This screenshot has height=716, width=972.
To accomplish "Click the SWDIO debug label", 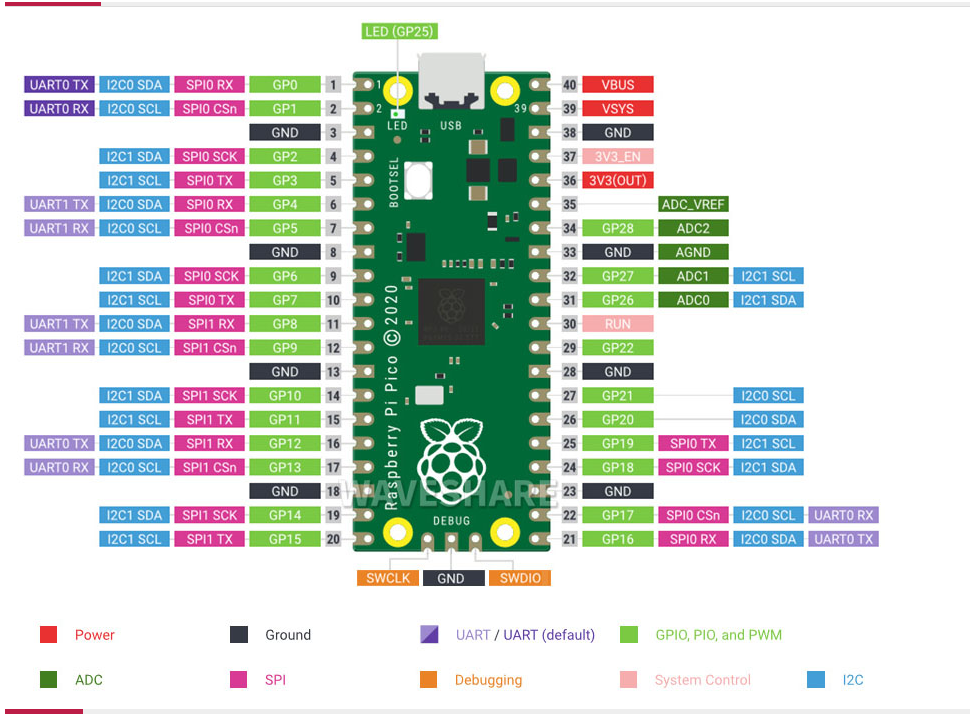I will coord(518,578).
